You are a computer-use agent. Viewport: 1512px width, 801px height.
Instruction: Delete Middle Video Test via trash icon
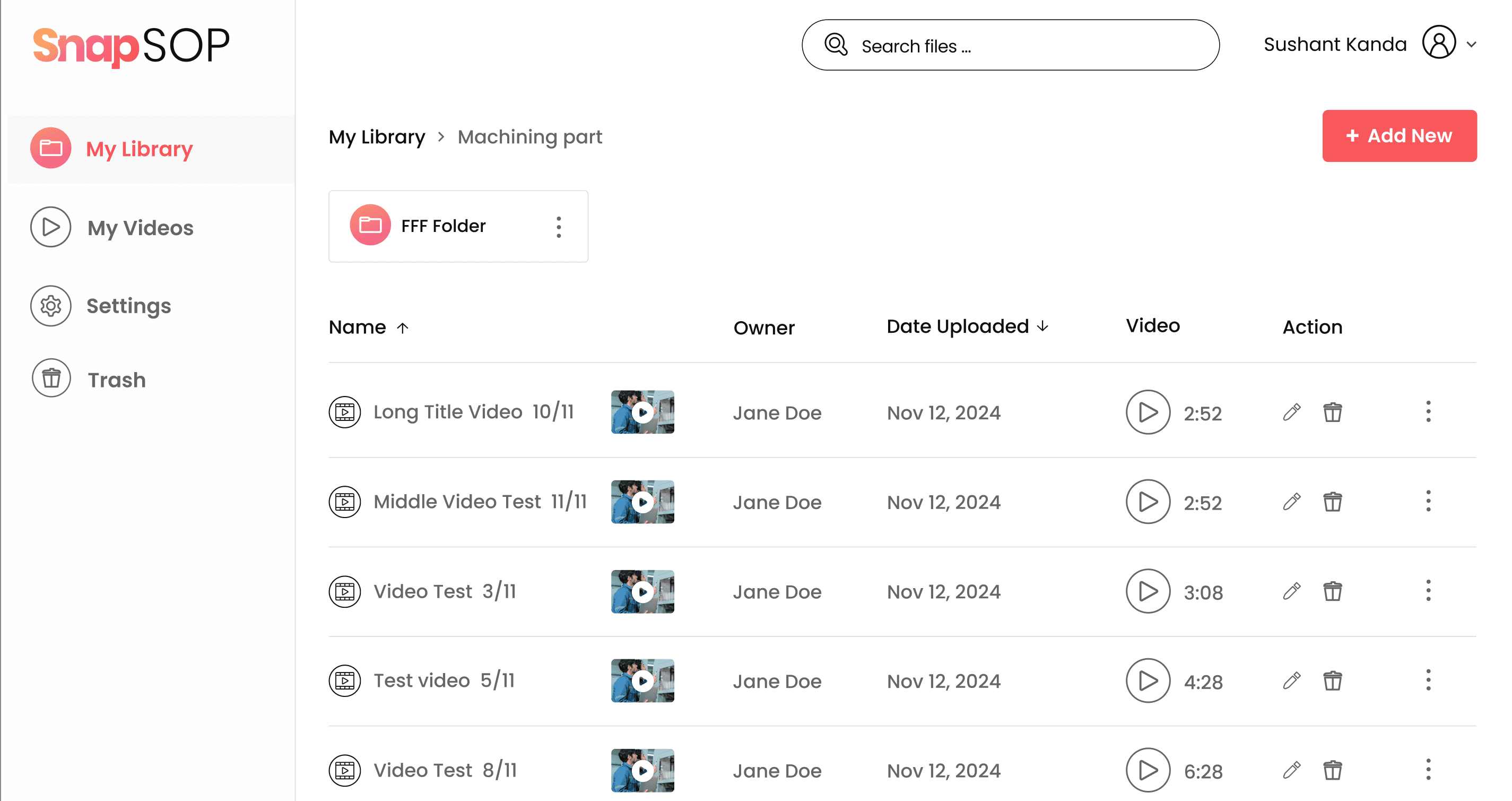pos(1332,502)
